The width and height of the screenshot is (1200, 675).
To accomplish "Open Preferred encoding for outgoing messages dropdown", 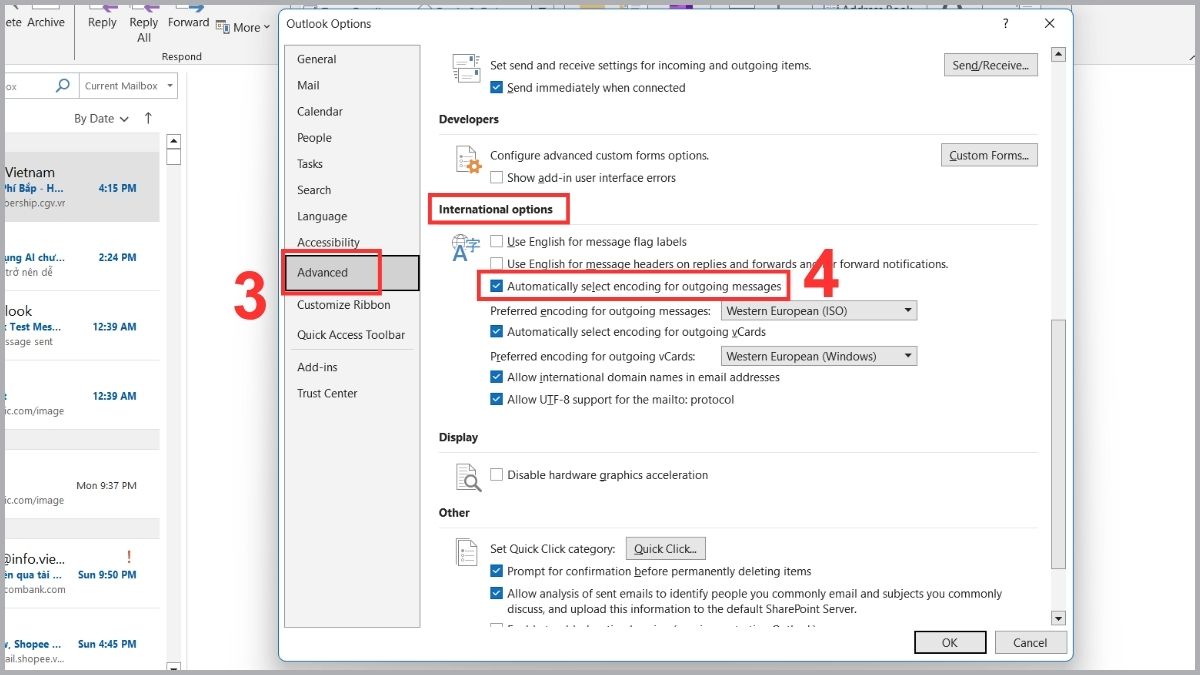I will (x=819, y=311).
